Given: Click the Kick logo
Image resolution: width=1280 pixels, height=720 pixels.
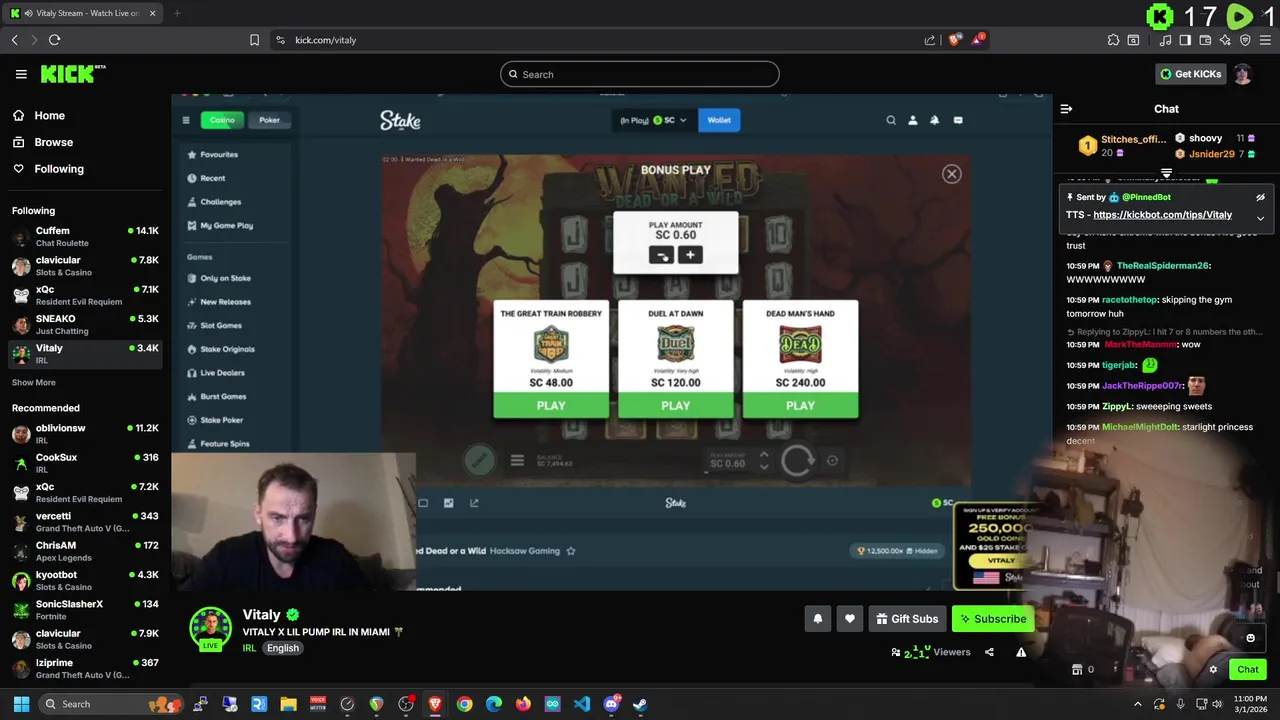Looking at the screenshot, I should pyautogui.click(x=72, y=74).
